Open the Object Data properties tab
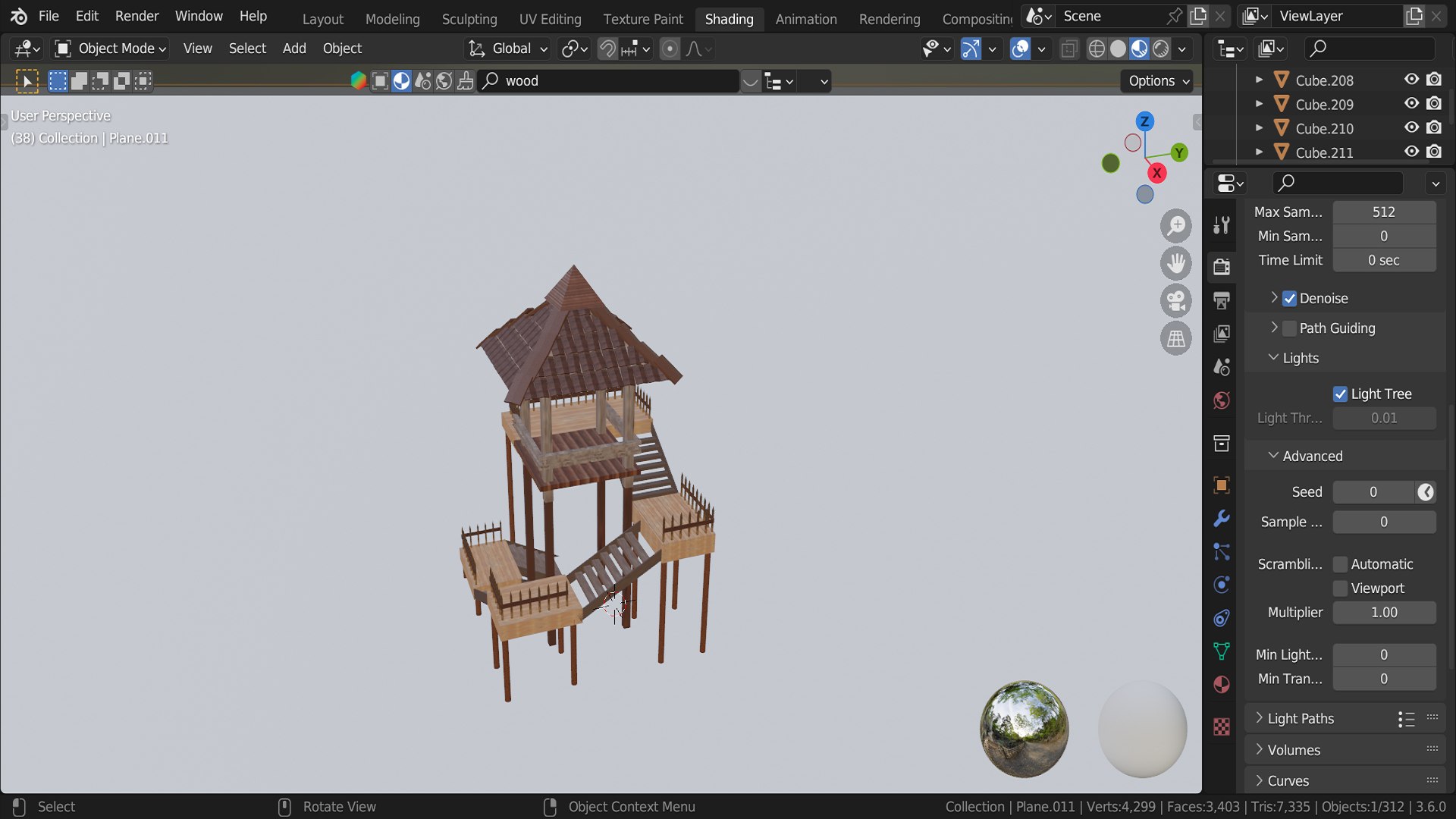Screen dimensions: 1456x819 [x=1222, y=651]
